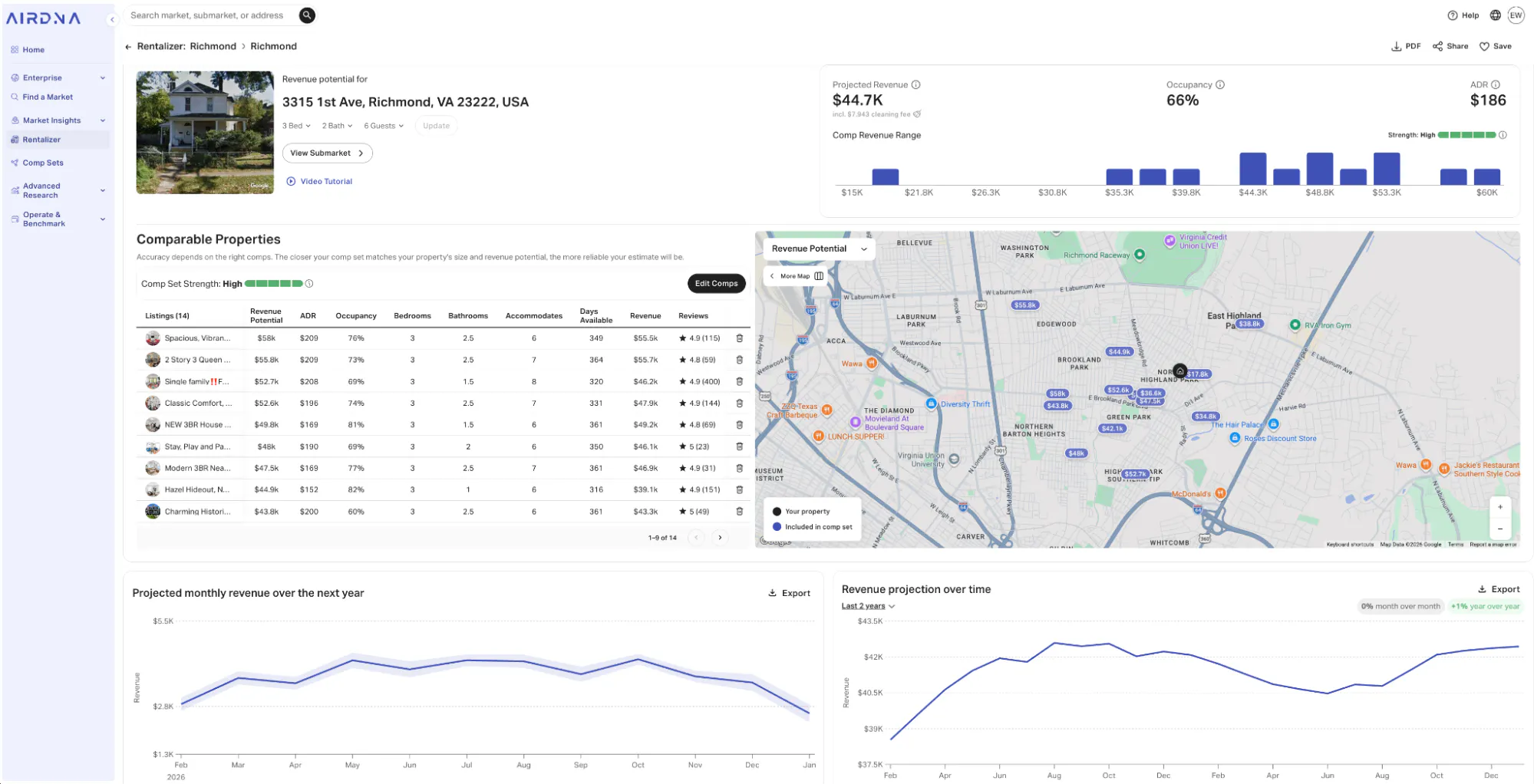Delete the Hazel Hideout listing
The image size is (1534, 784).
tap(740, 489)
